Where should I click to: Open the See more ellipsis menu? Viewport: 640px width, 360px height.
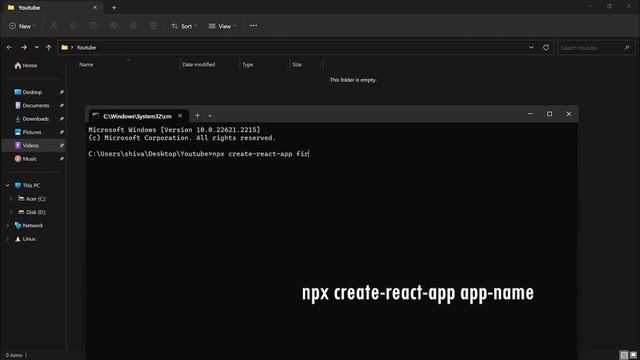(x=253, y=26)
